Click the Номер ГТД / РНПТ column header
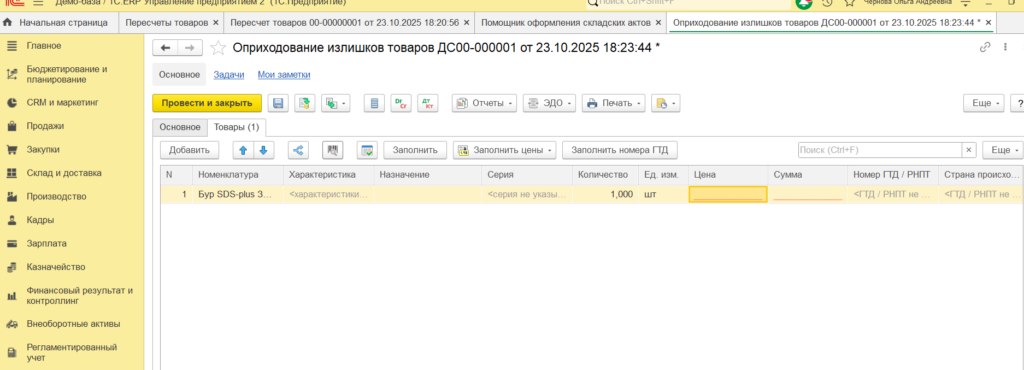The width and height of the screenshot is (1024, 370). coord(893,175)
